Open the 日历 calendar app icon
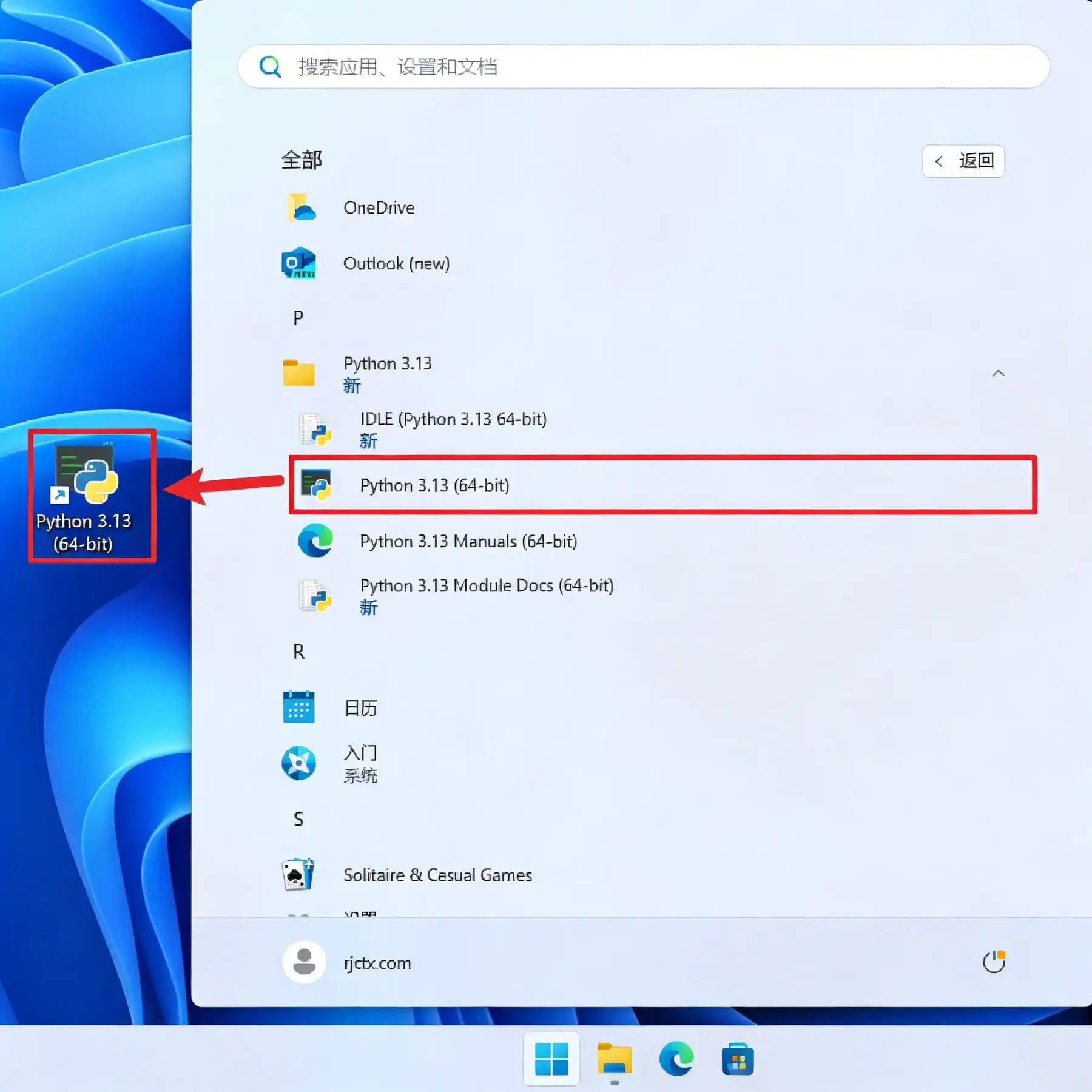1092x1092 pixels. pos(299,707)
